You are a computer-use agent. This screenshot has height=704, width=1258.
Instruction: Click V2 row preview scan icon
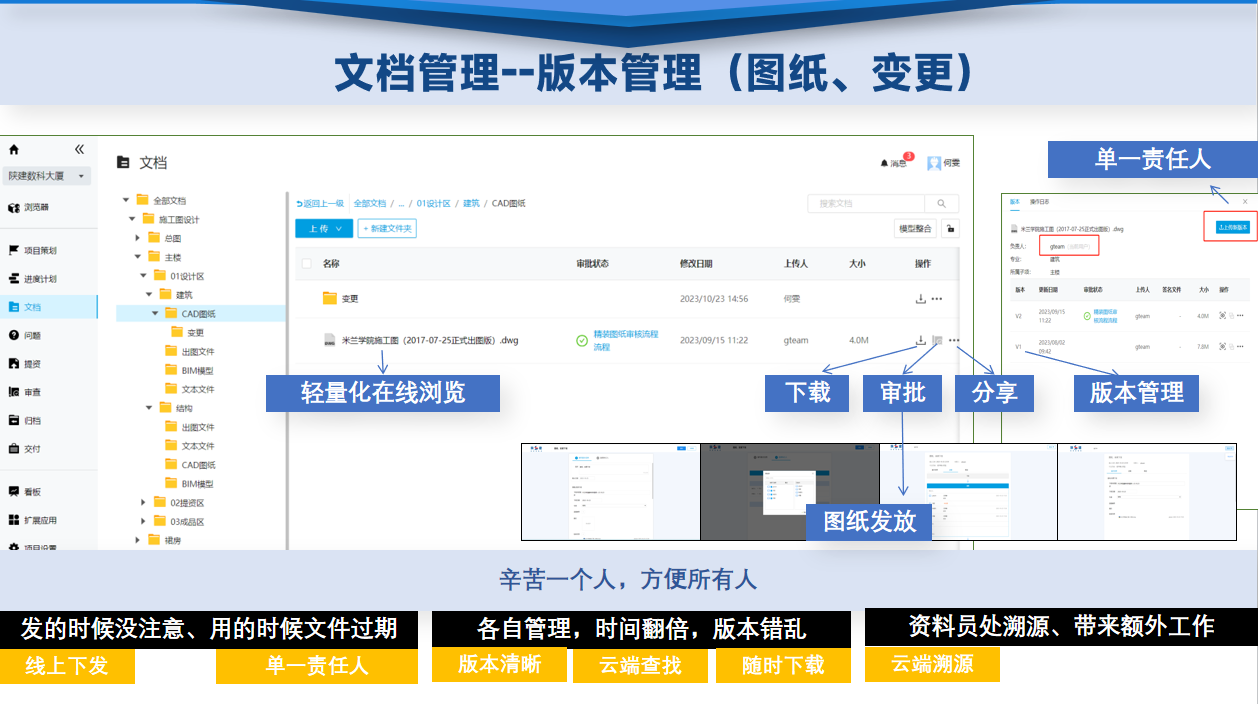click(x=1222, y=316)
